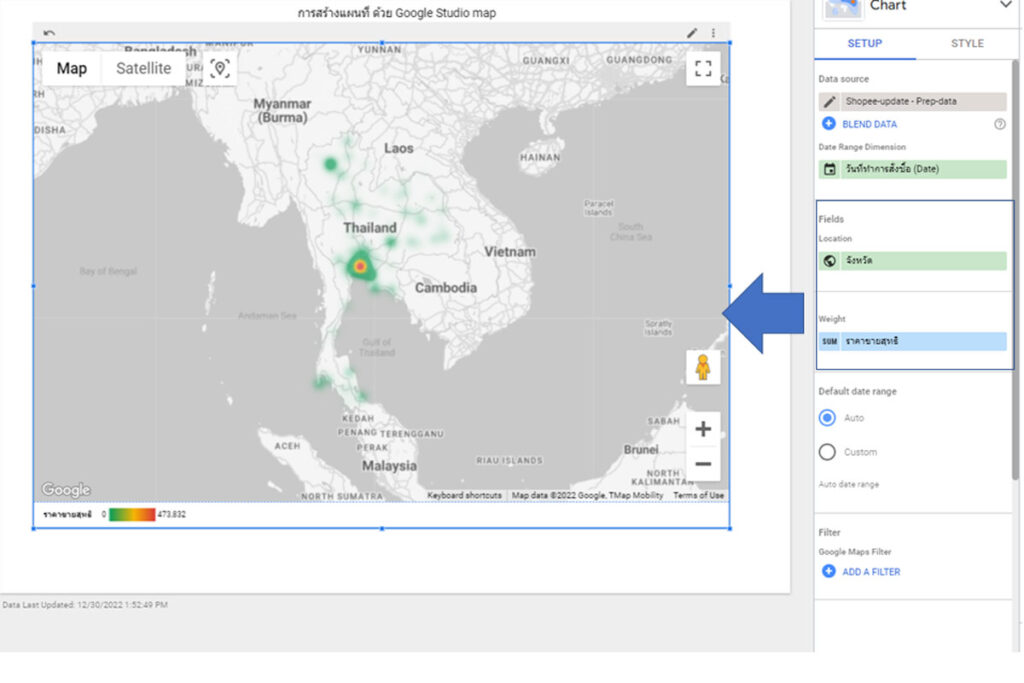The height and width of the screenshot is (683, 1024).
Task: Click the setup panel vertical scrollbar
Action: click(x=1015, y=269)
